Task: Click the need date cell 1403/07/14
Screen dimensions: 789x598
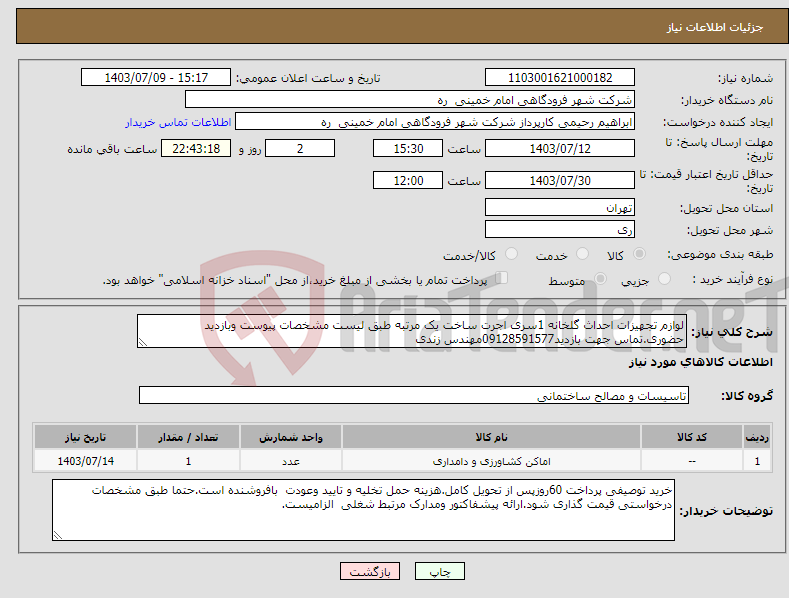Action: pyautogui.click(x=85, y=461)
